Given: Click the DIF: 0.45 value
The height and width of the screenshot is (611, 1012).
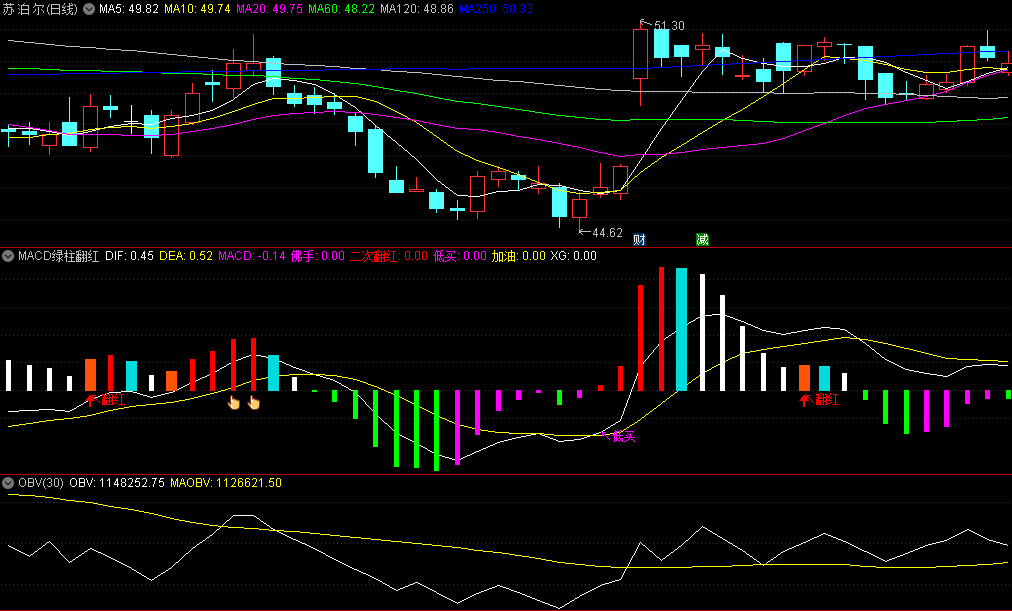Looking at the screenshot, I should [x=129, y=256].
